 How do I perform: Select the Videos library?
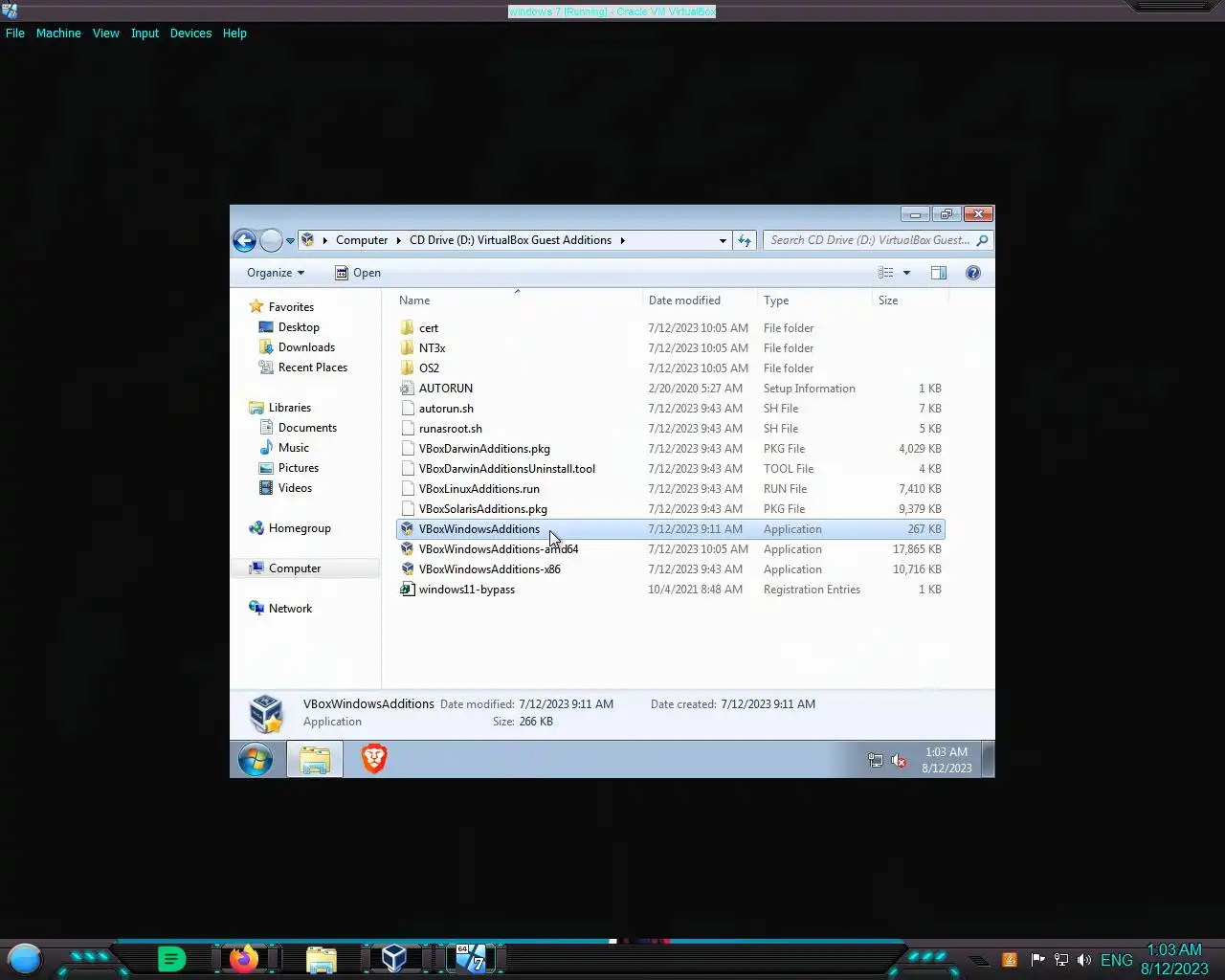[295, 488]
